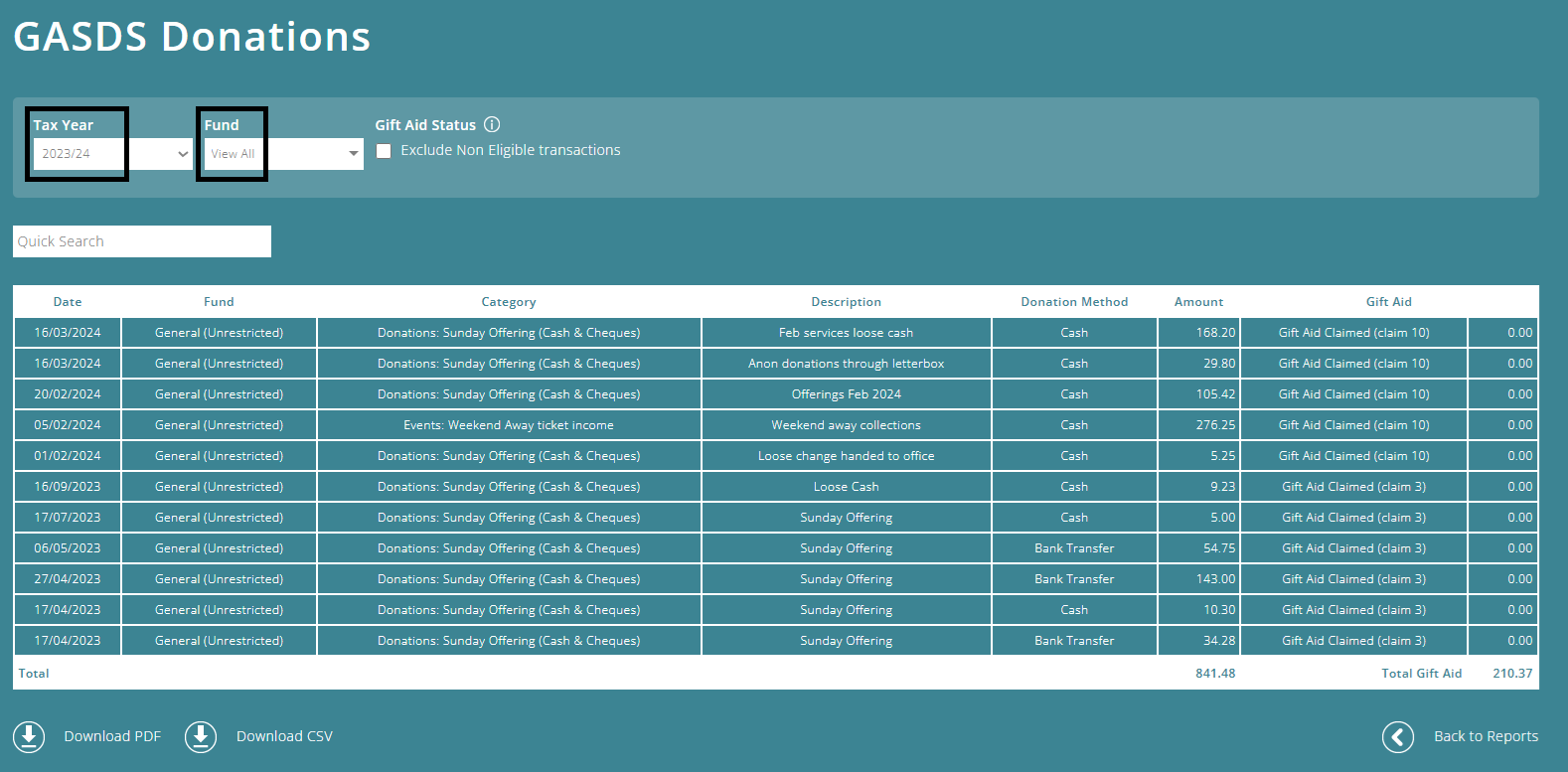The image size is (1568, 772).
Task: Click the Download CSV arrow icon
Action: (x=201, y=736)
